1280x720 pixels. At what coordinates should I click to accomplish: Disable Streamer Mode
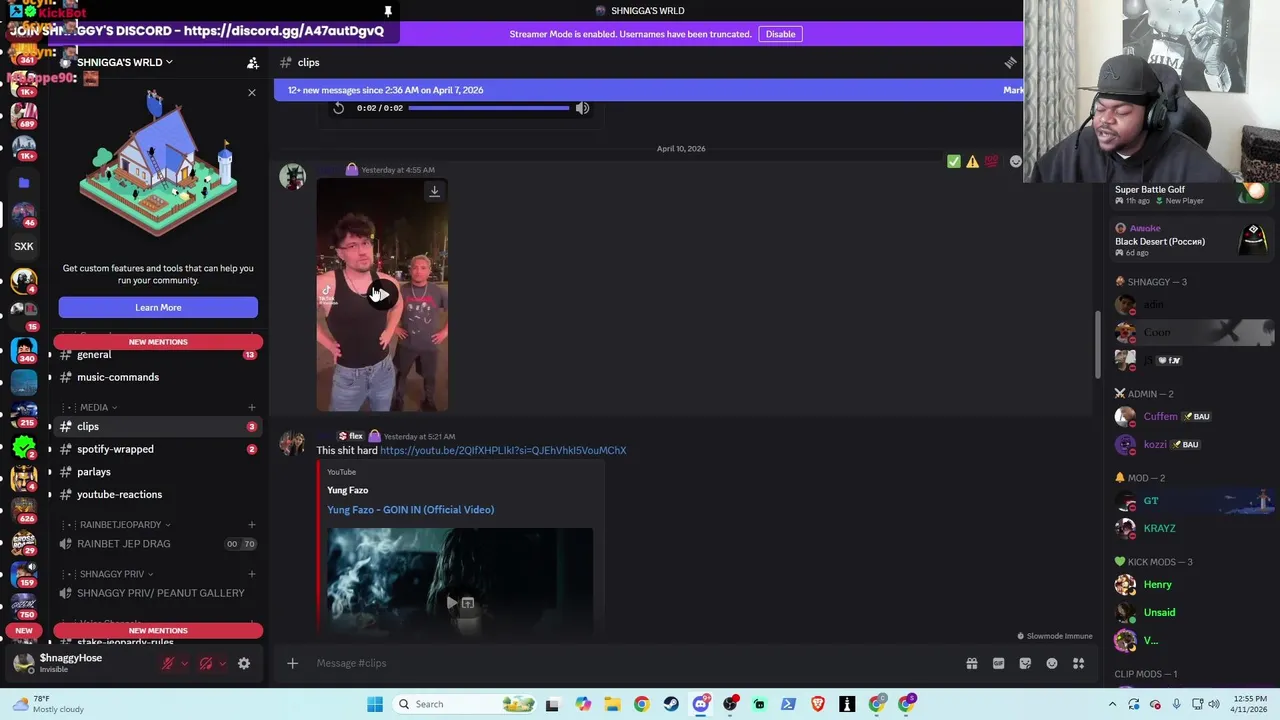tap(780, 34)
